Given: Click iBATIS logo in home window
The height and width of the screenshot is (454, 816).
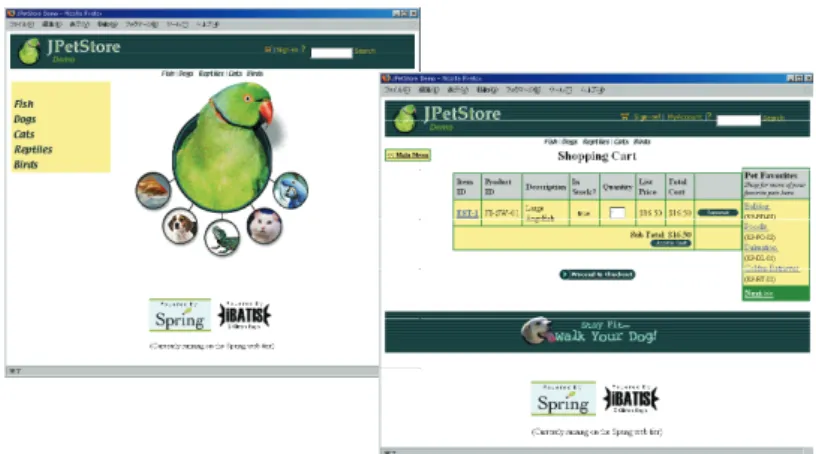Looking at the screenshot, I should 244,315.
